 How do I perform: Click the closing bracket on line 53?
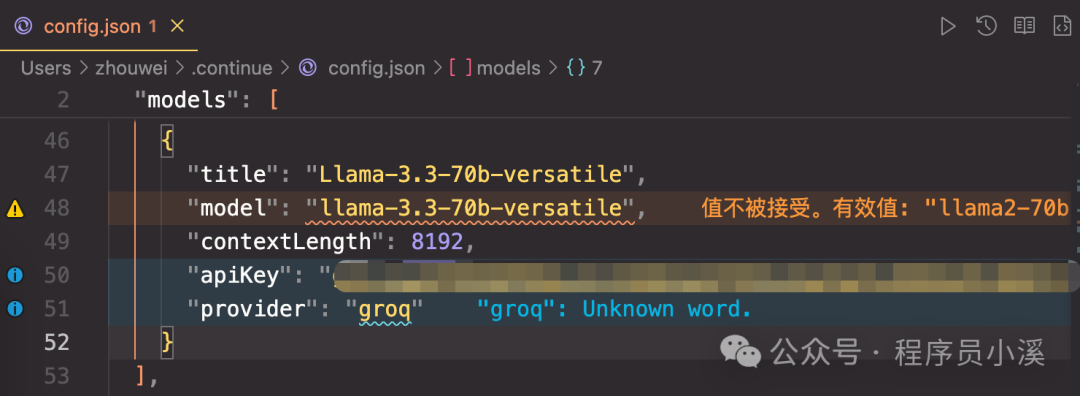[142, 376]
